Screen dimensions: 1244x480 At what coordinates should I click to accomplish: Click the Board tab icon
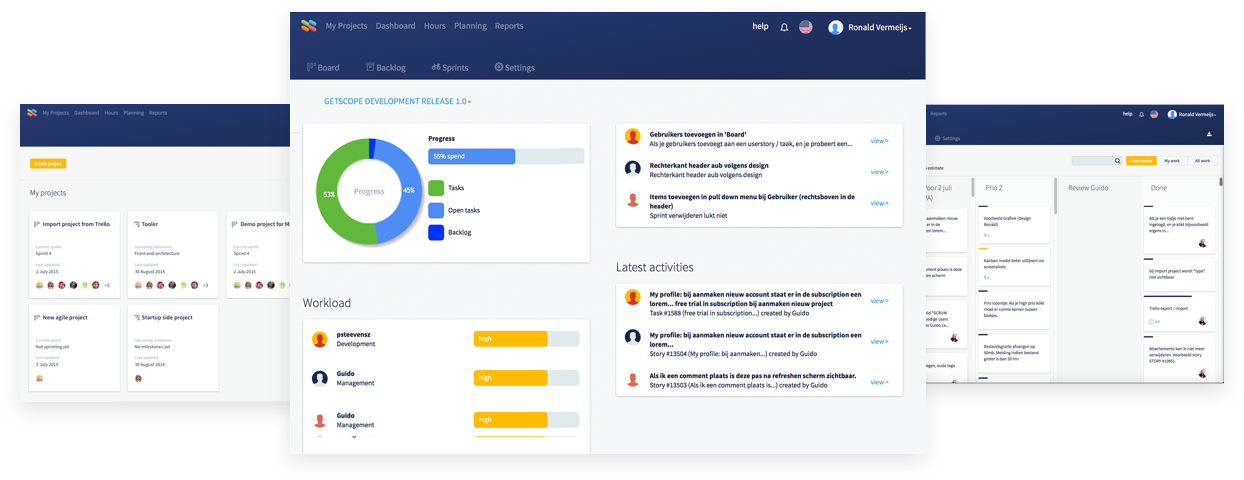point(311,67)
